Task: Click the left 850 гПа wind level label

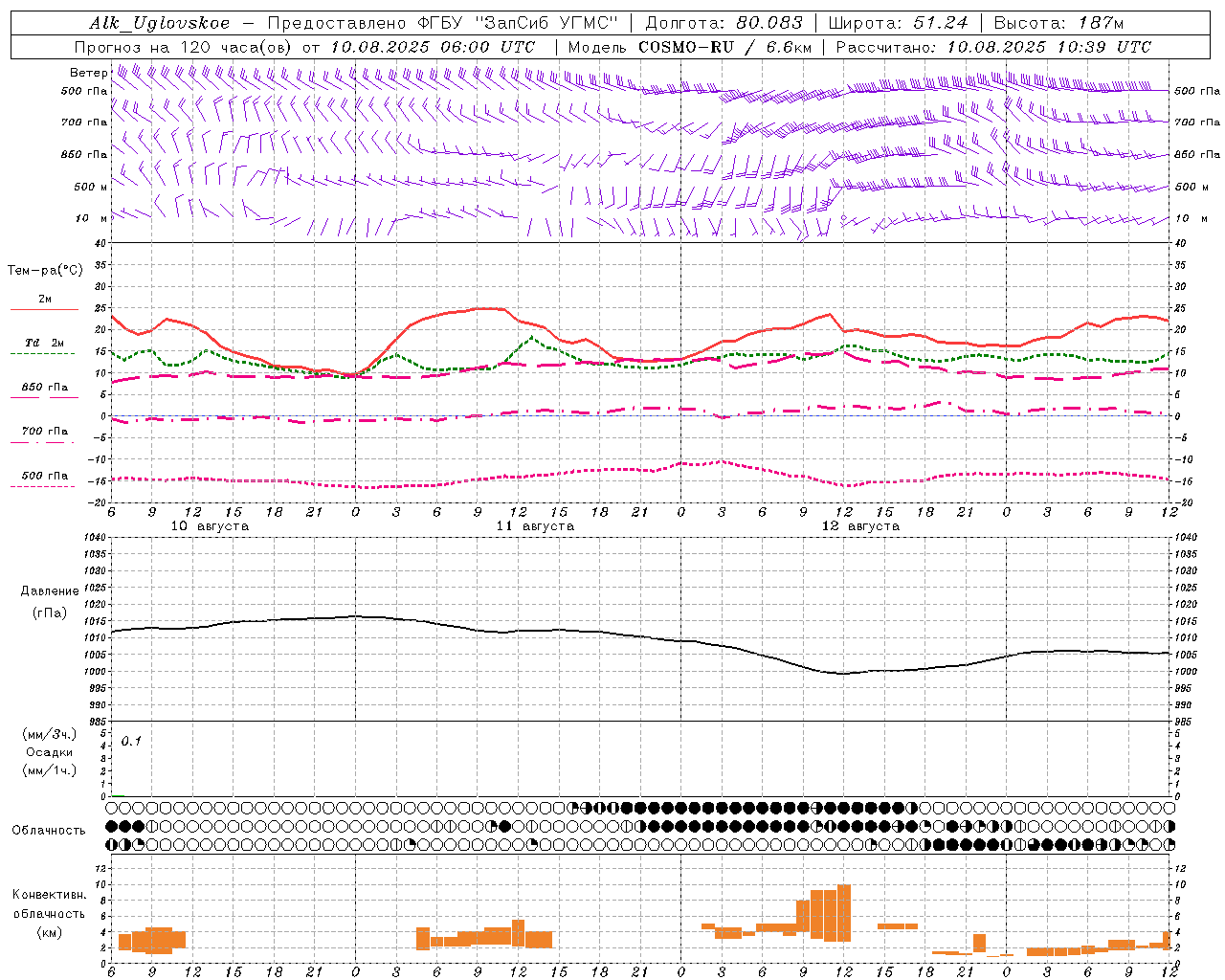Action: click(x=83, y=154)
